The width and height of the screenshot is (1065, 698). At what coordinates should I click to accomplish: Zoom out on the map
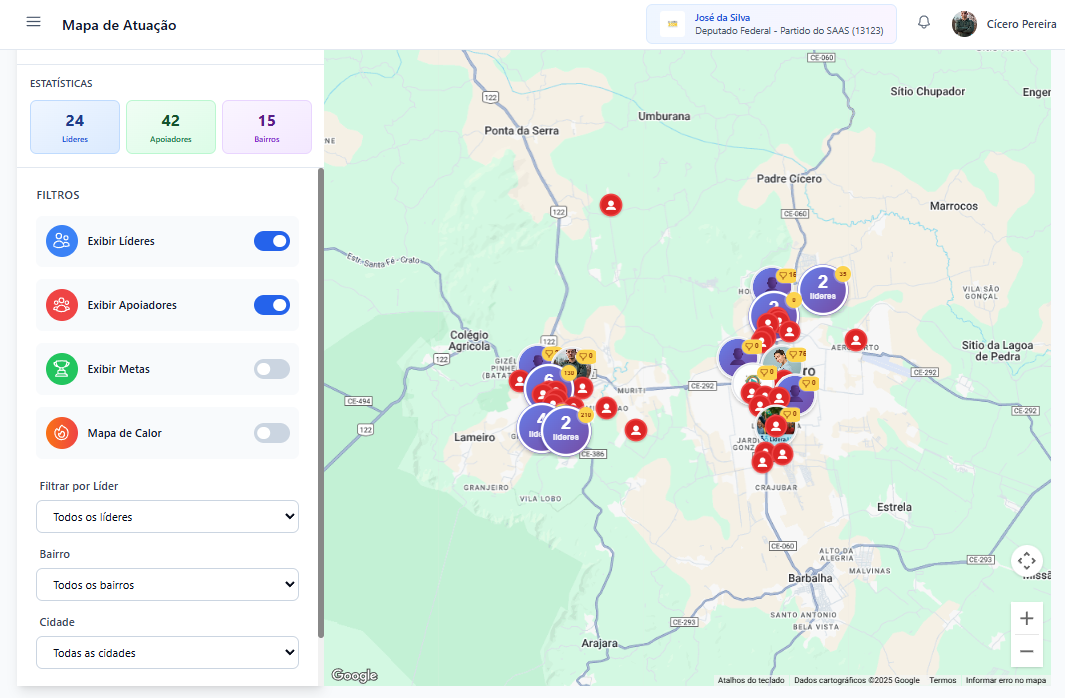pyautogui.click(x=1026, y=651)
